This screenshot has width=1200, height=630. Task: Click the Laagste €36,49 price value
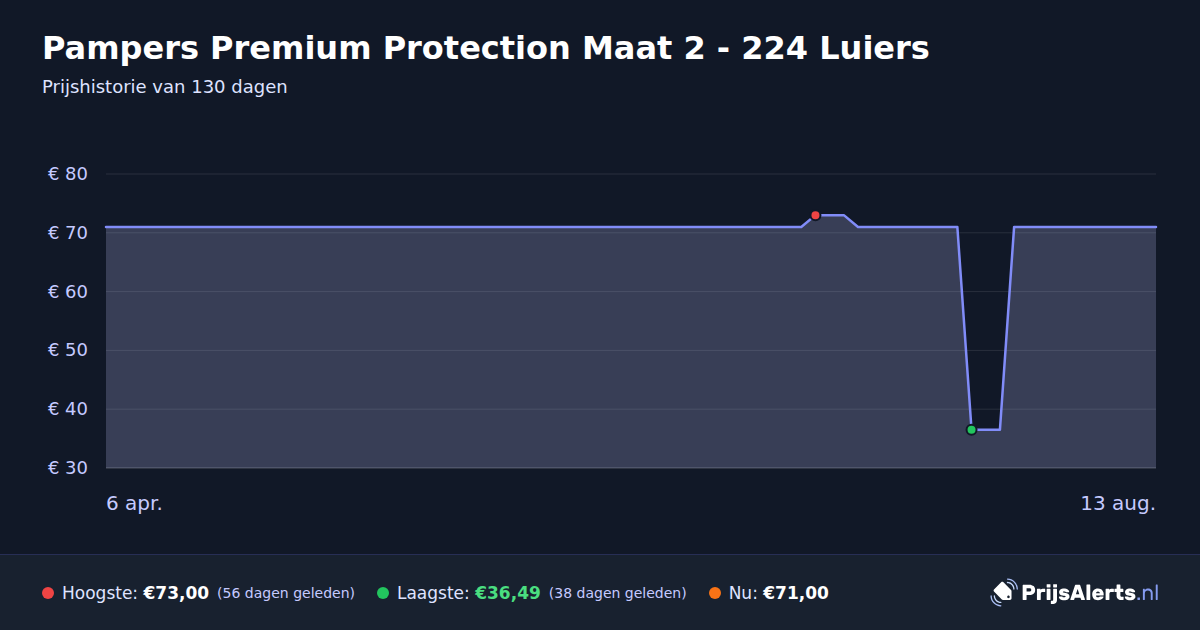[x=508, y=593]
